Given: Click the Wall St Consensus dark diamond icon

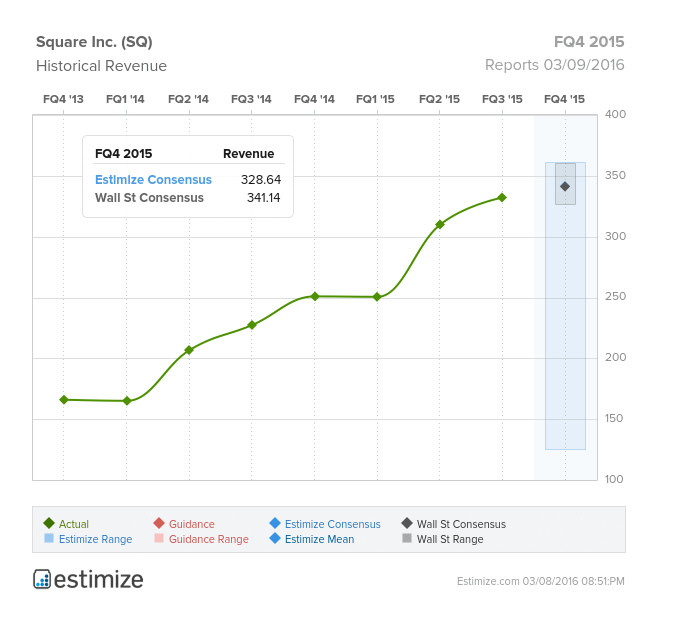Looking at the screenshot, I should tap(407, 523).
